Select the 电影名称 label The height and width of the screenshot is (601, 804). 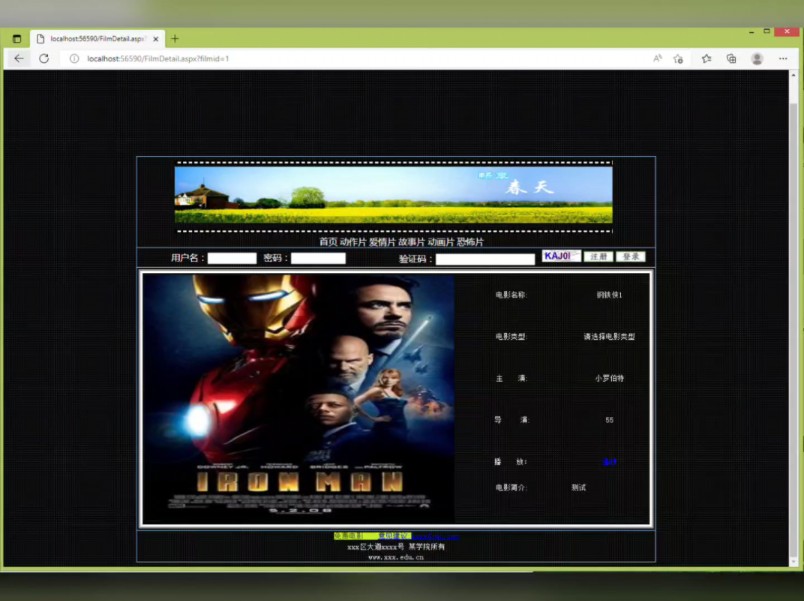coord(511,295)
